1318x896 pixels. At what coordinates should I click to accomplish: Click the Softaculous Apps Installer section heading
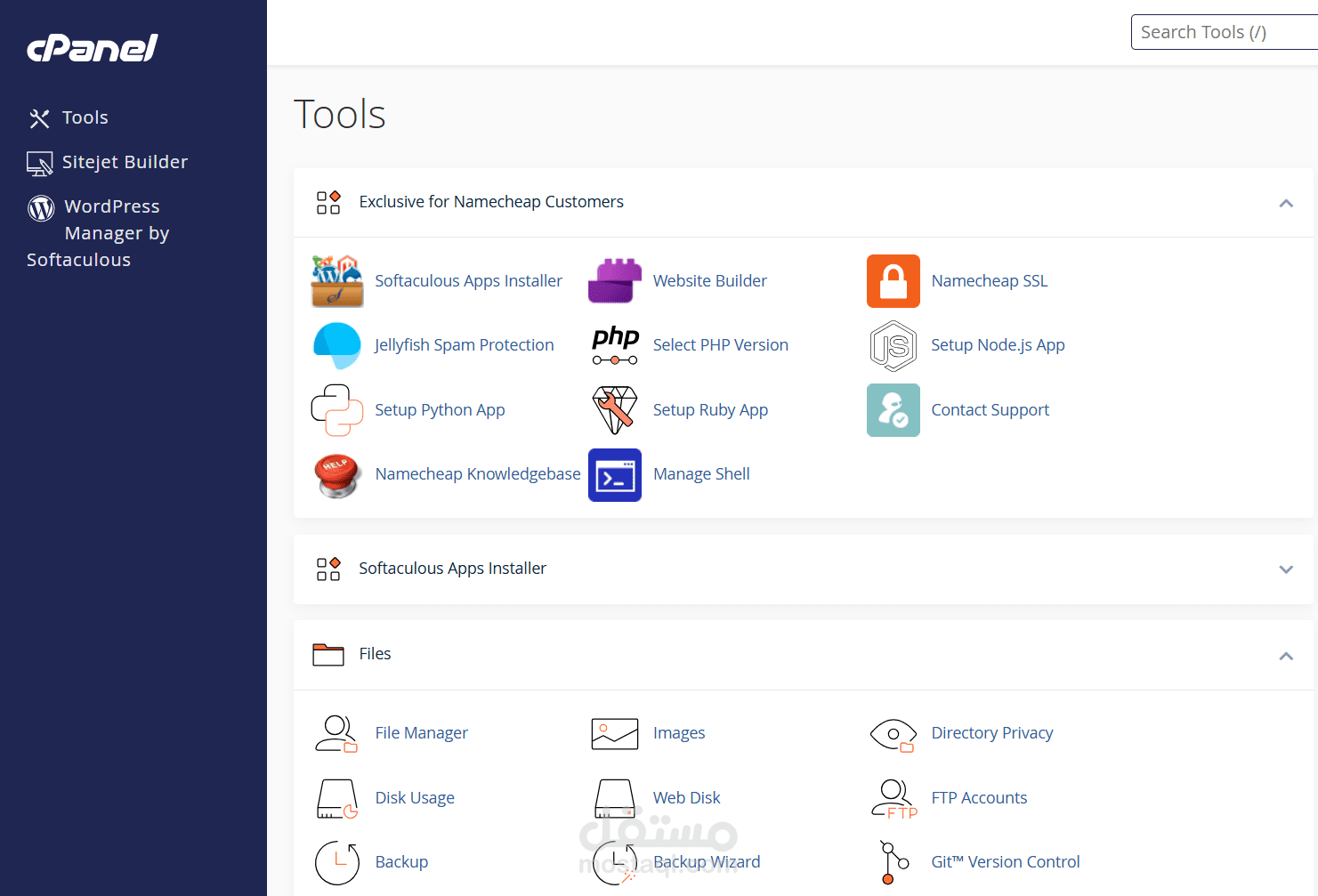click(452, 569)
